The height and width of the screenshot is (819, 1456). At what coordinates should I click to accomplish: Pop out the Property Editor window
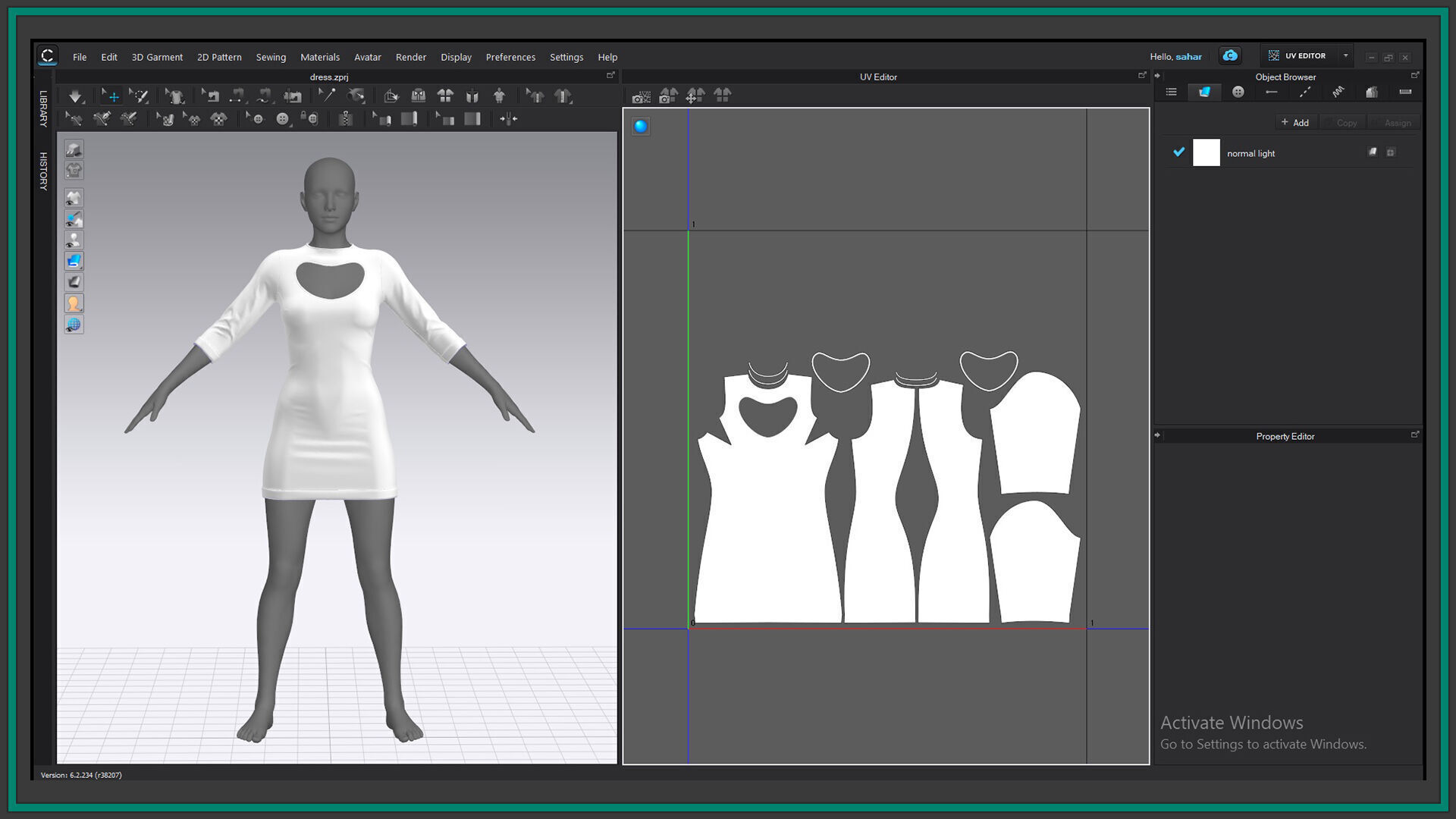pos(1414,435)
